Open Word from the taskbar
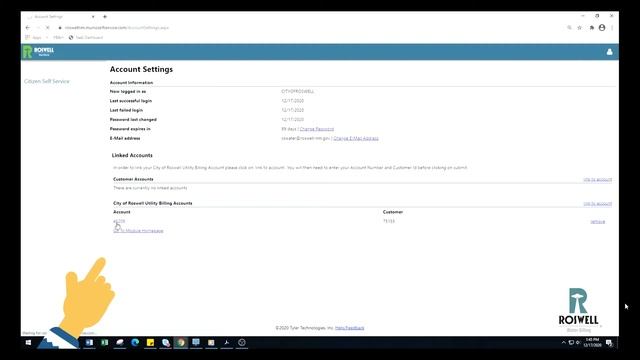 [x=89, y=342]
